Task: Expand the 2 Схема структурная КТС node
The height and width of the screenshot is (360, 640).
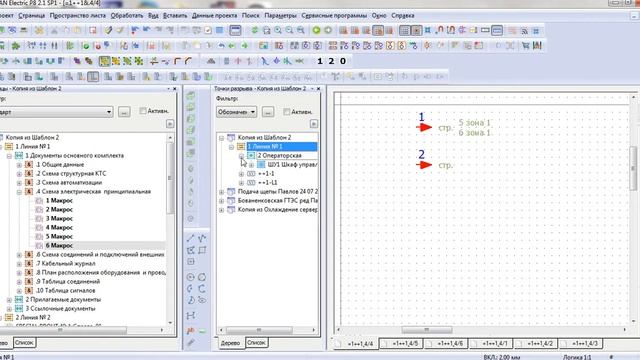Action: click(19, 173)
